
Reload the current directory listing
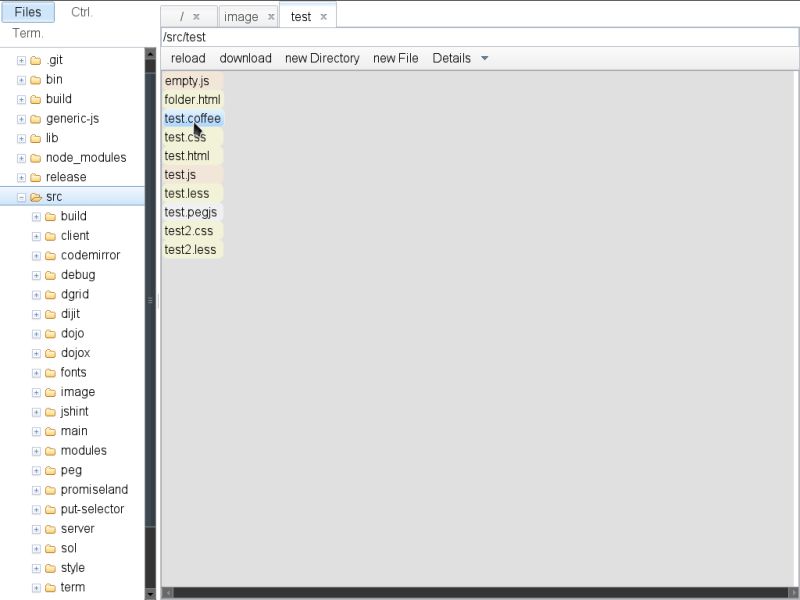click(187, 58)
